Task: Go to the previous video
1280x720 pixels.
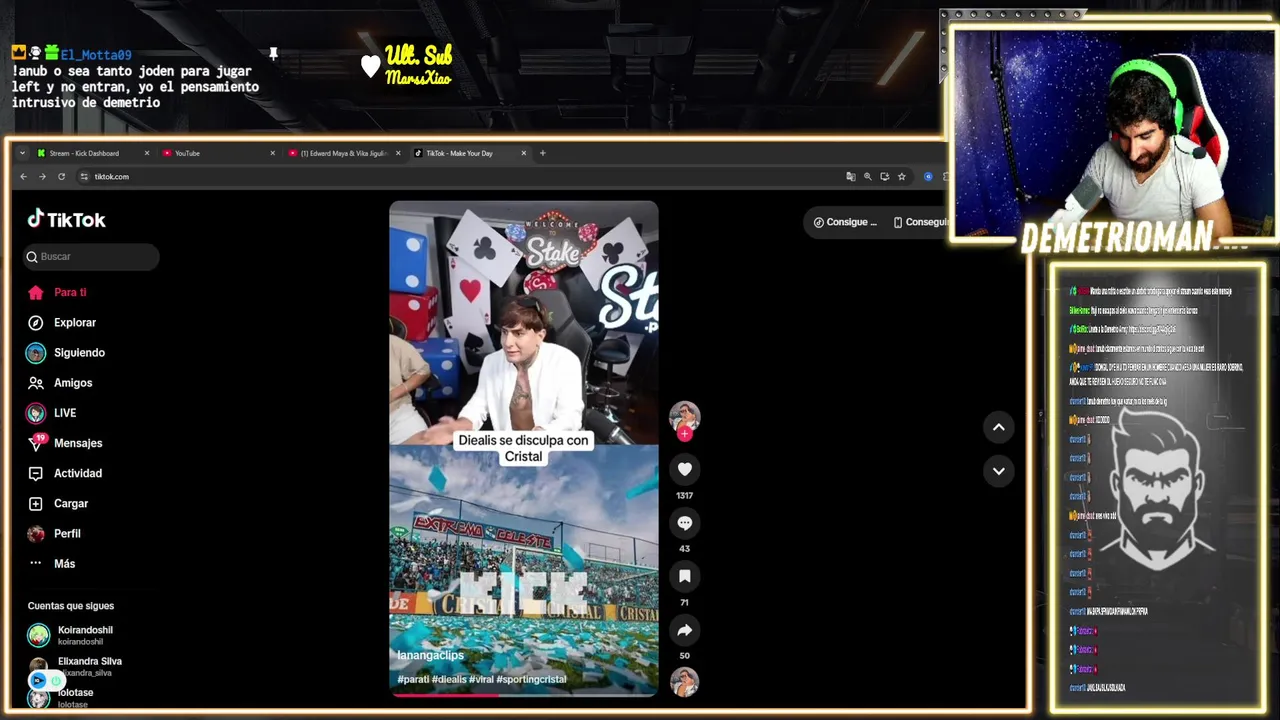Action: [998, 427]
